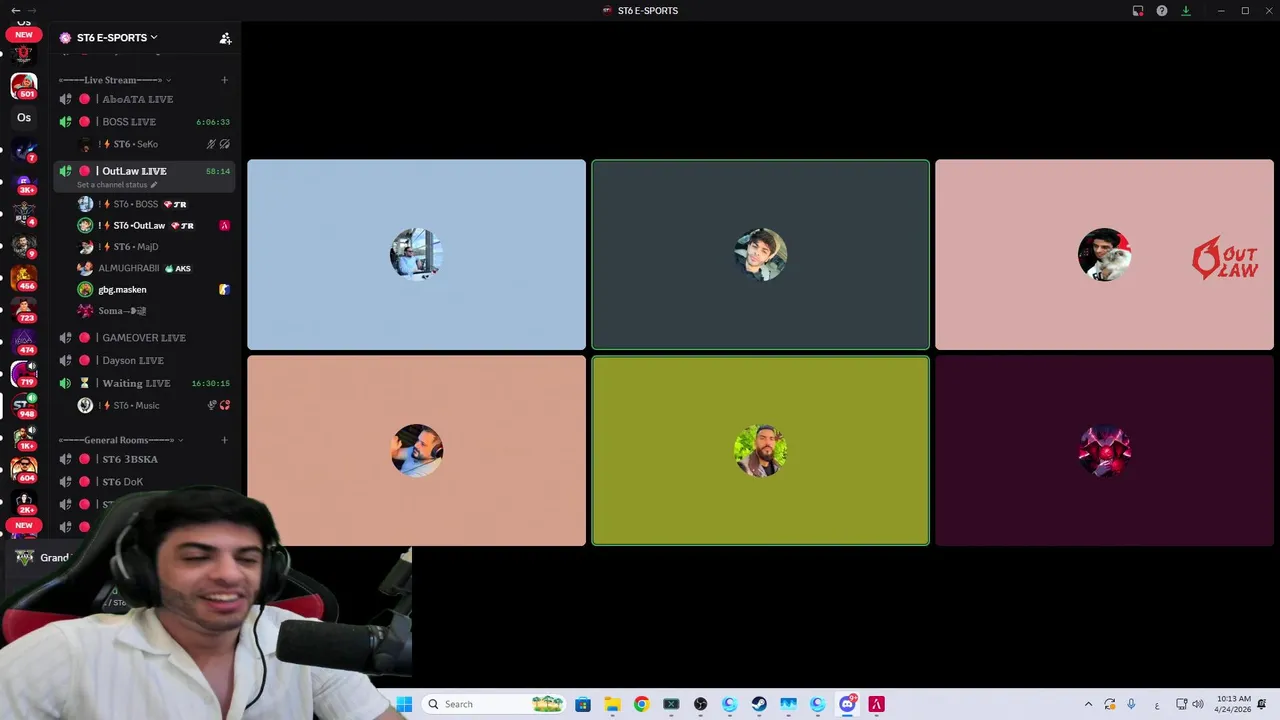1280x720 pixels.
Task: Select user ST6 • OutLaw in voice list
Action: coord(155,226)
